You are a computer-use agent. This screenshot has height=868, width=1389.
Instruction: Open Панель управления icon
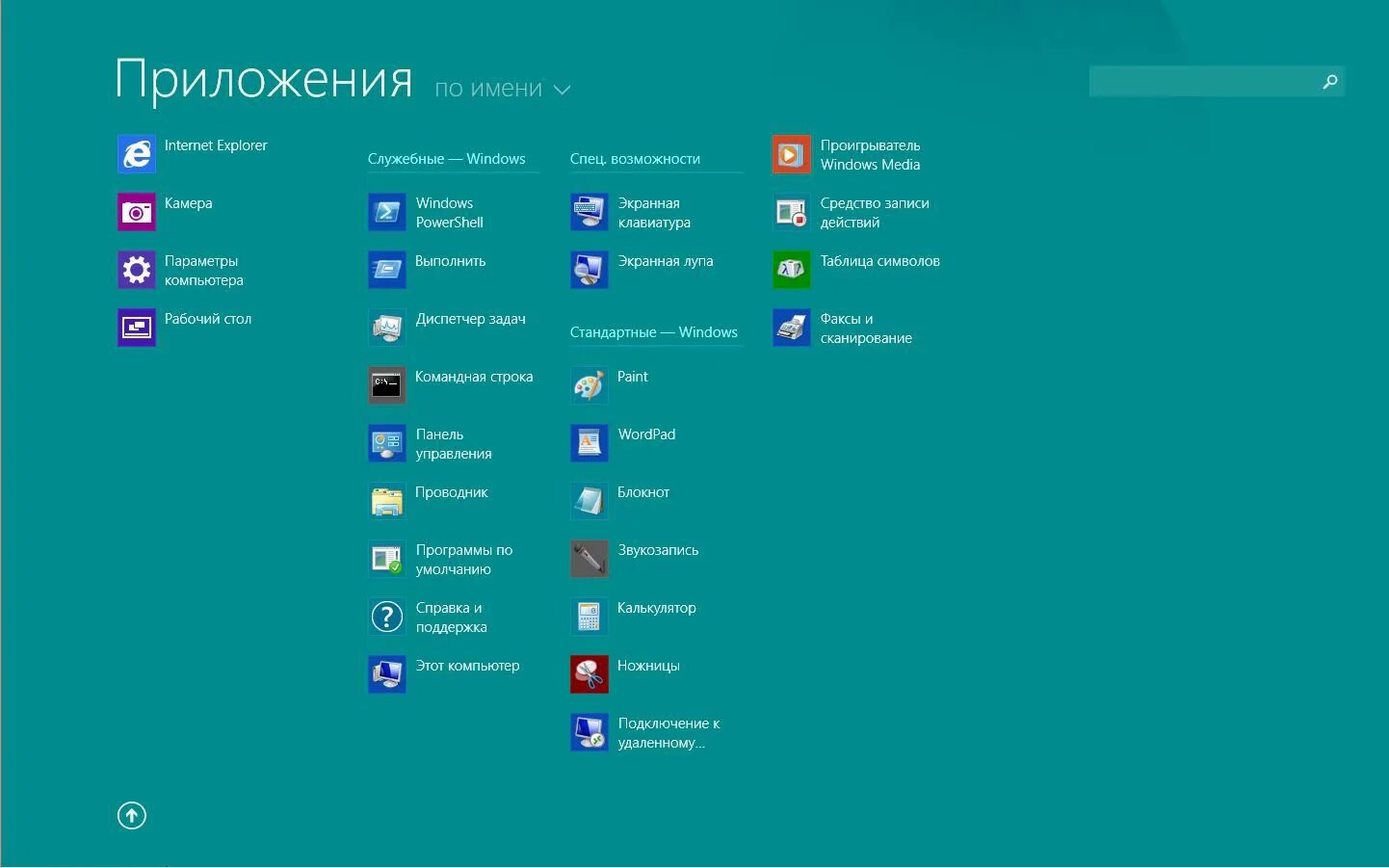coord(387,443)
